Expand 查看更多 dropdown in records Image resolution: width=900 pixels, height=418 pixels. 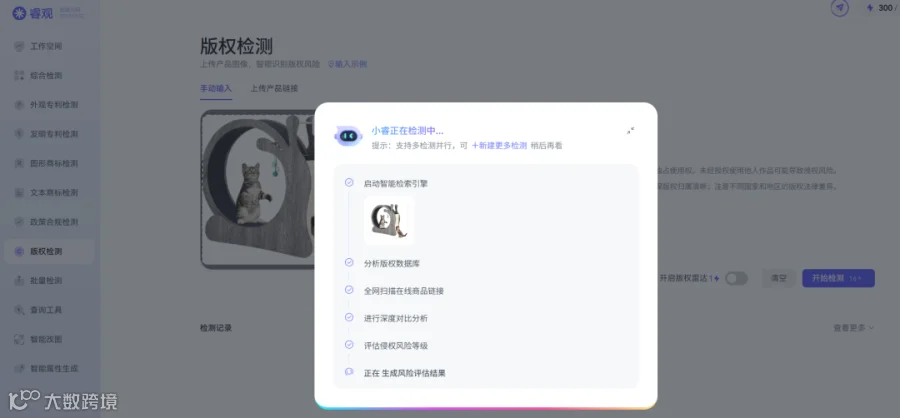(x=854, y=328)
